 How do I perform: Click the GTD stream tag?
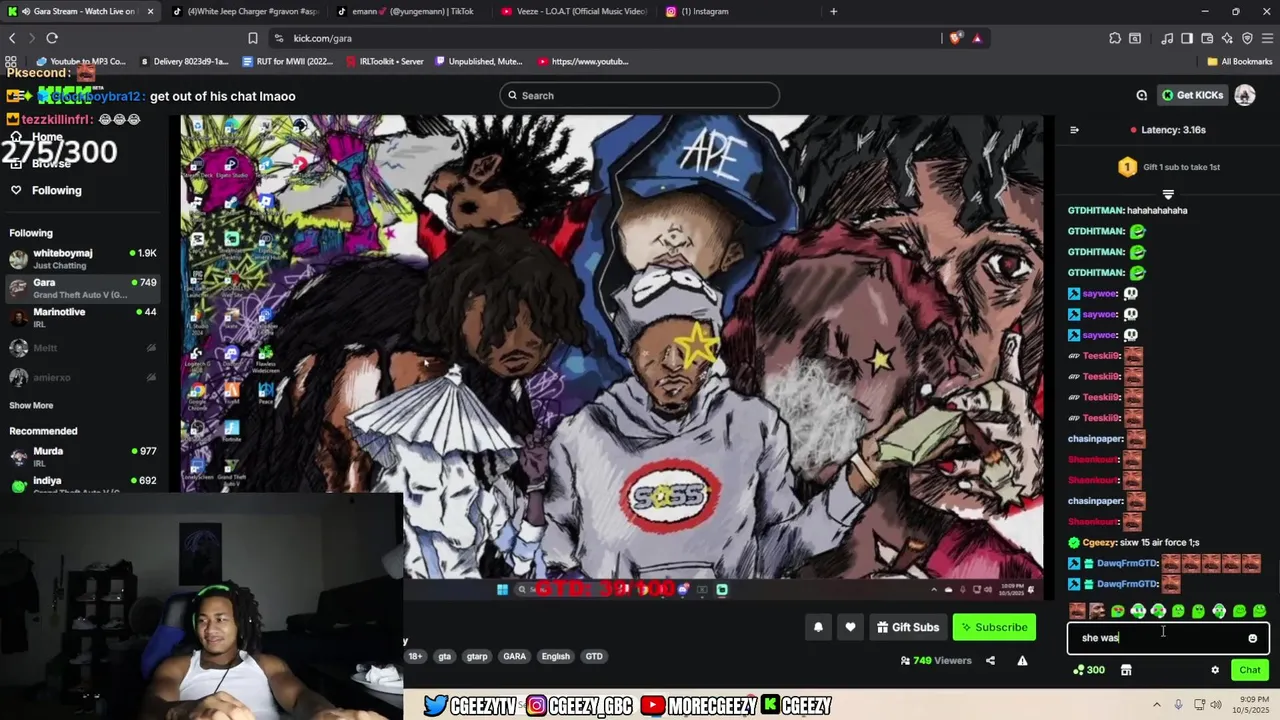tap(594, 656)
